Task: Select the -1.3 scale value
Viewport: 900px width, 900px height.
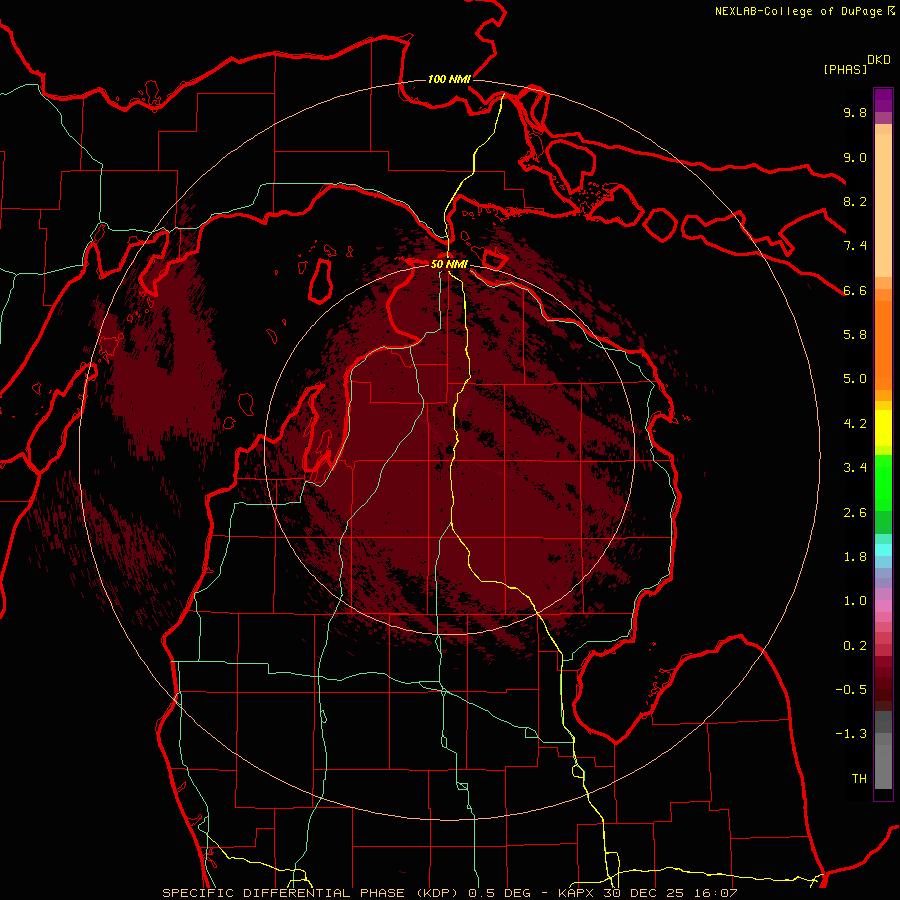Action: (851, 734)
